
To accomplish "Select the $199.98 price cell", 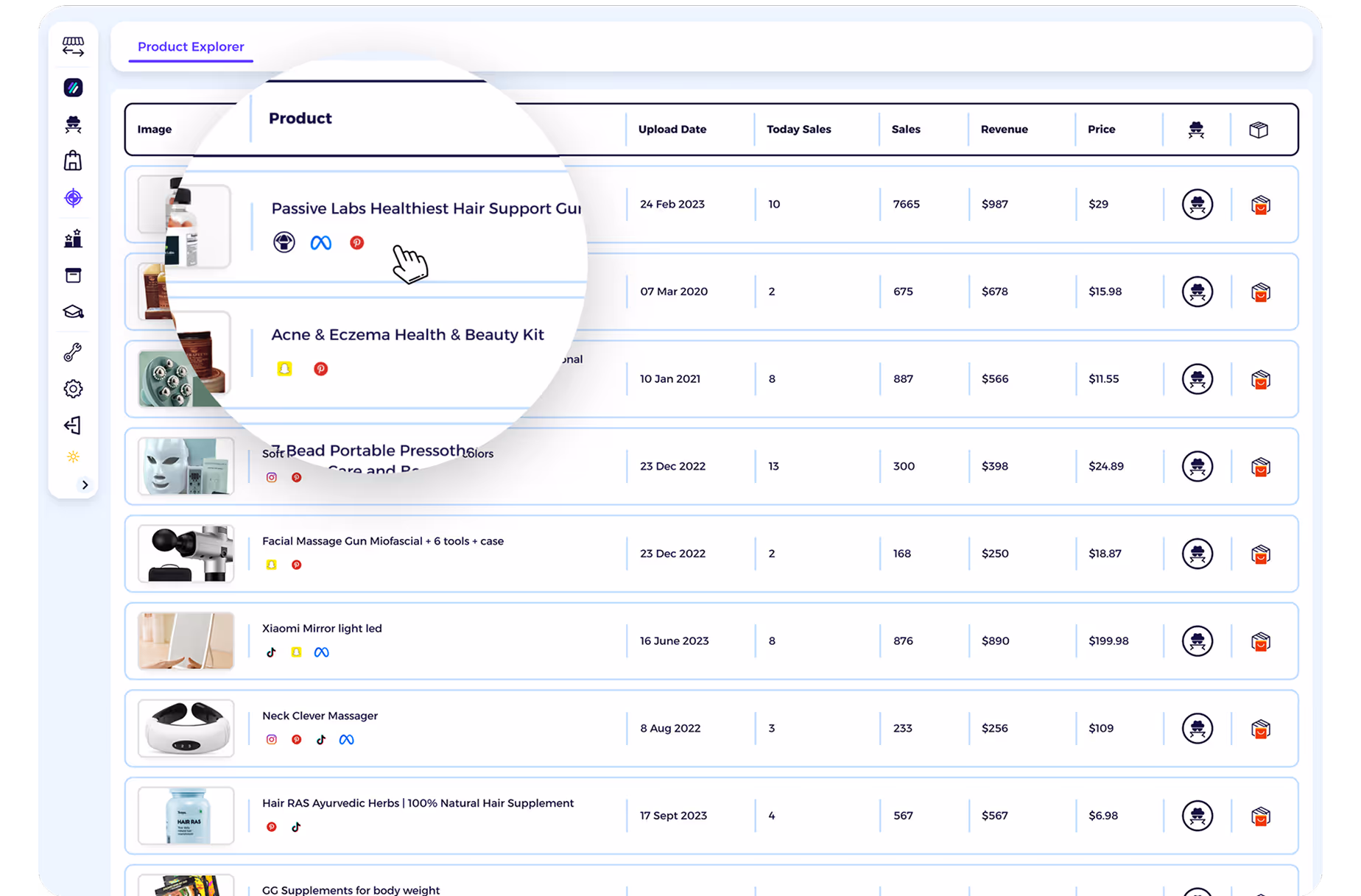I will [x=1108, y=641].
